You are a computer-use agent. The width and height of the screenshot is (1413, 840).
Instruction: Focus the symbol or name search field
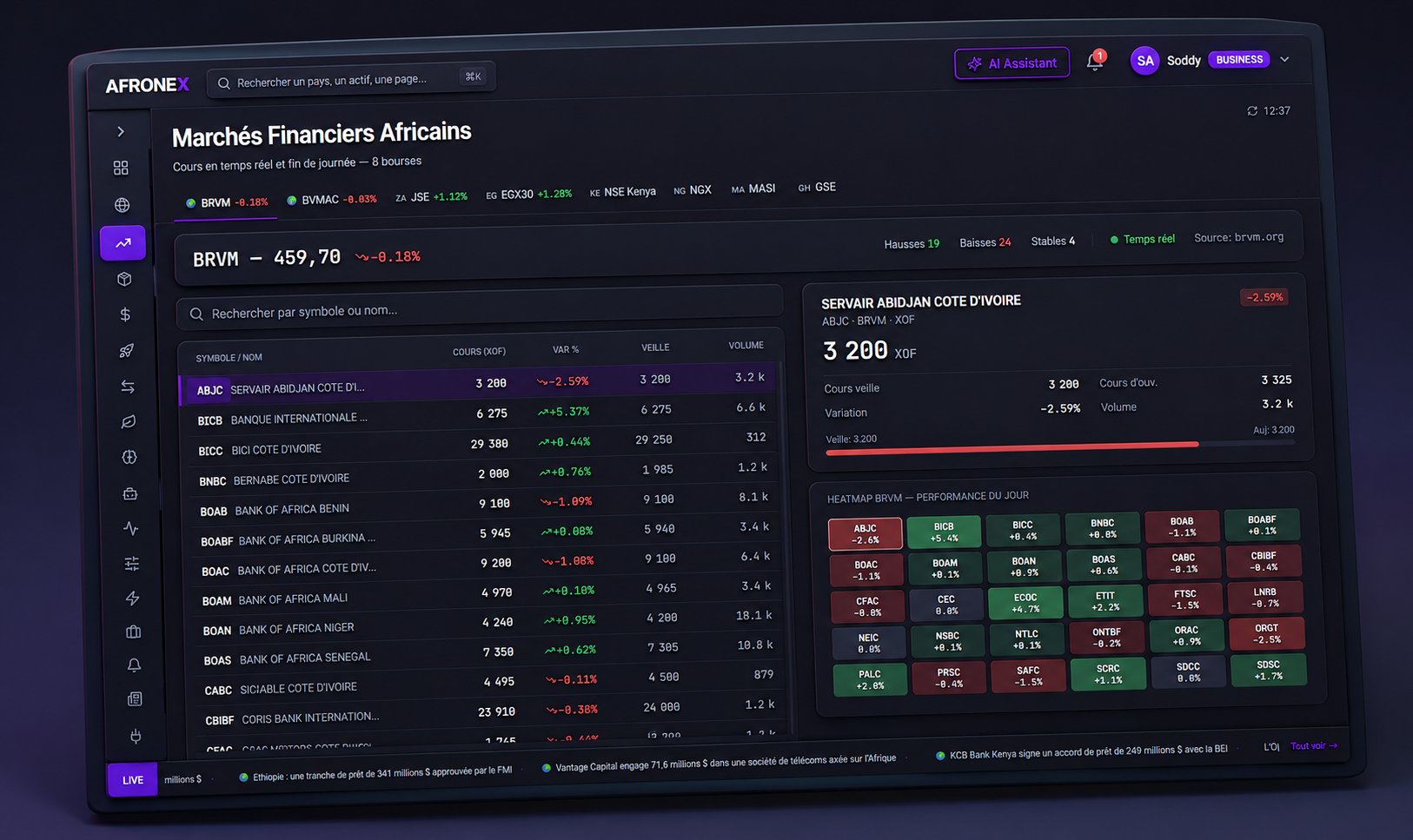pyautogui.click(x=480, y=310)
